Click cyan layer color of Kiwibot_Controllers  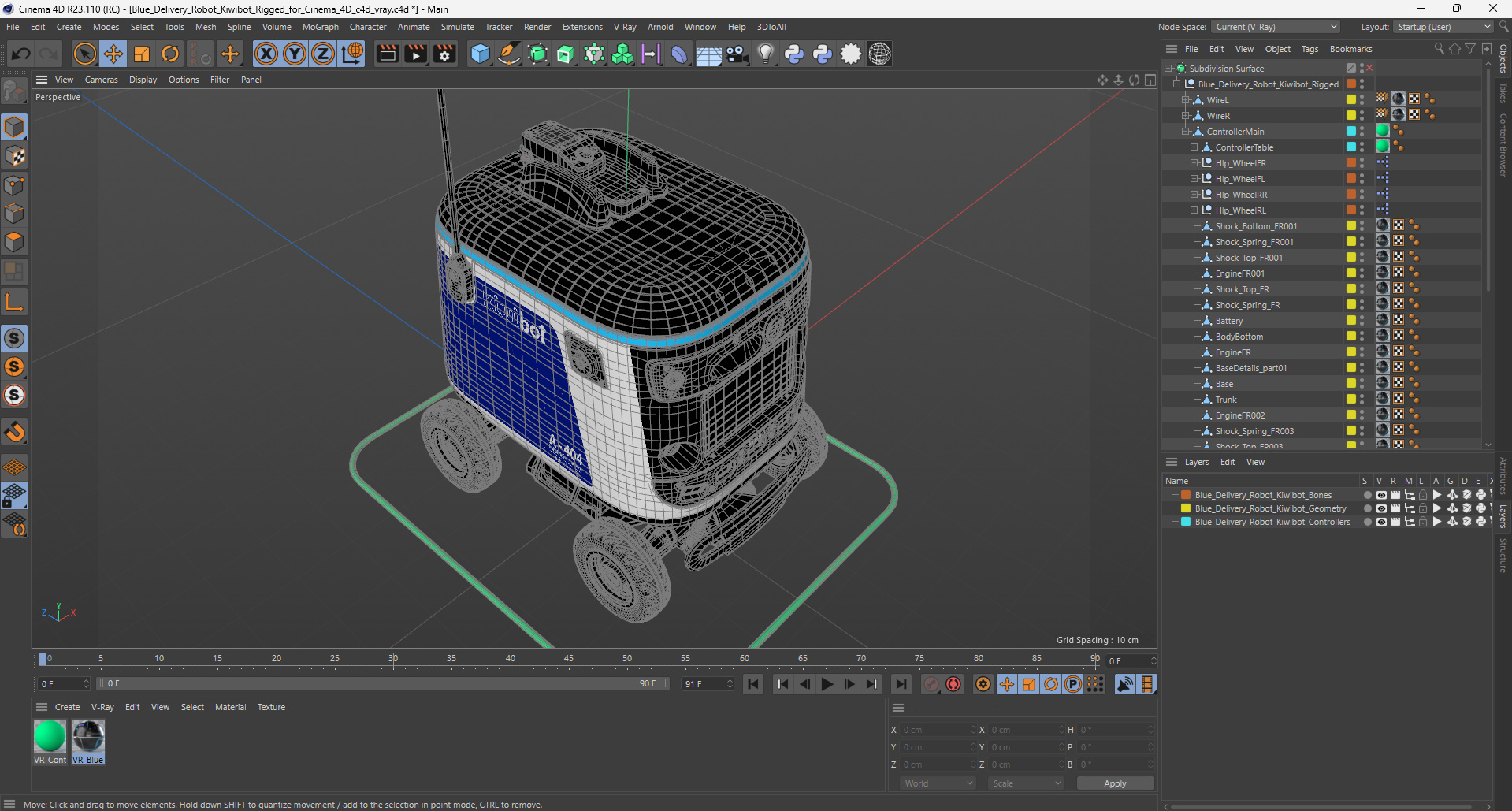(1185, 522)
